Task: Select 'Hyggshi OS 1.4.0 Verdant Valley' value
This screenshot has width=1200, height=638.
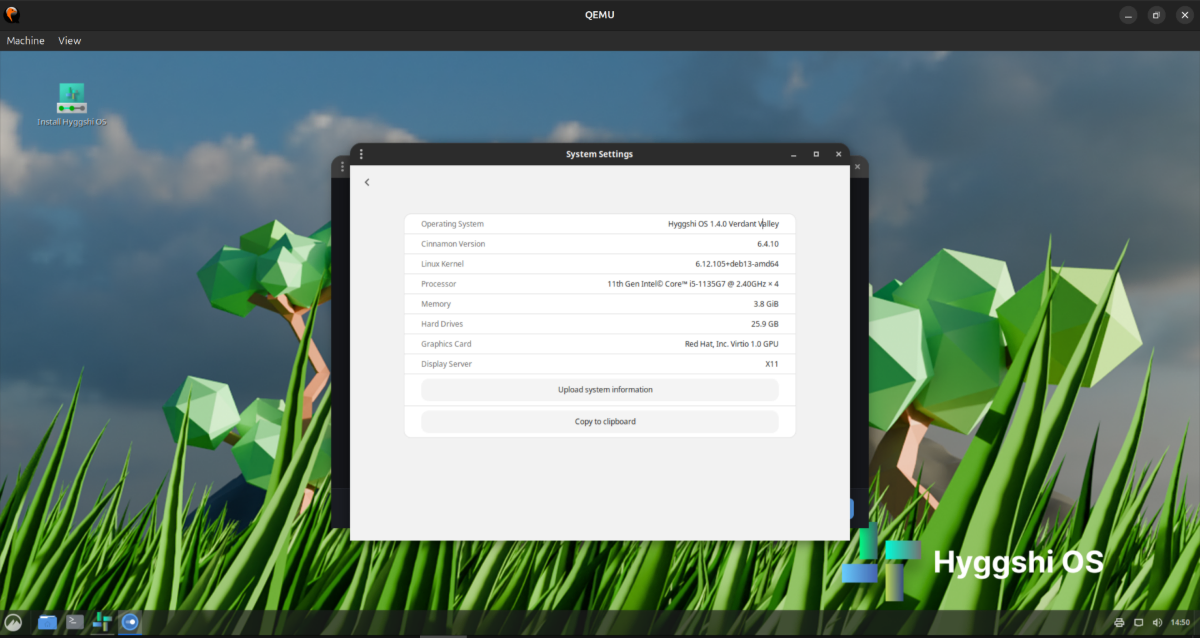Action: (x=724, y=224)
